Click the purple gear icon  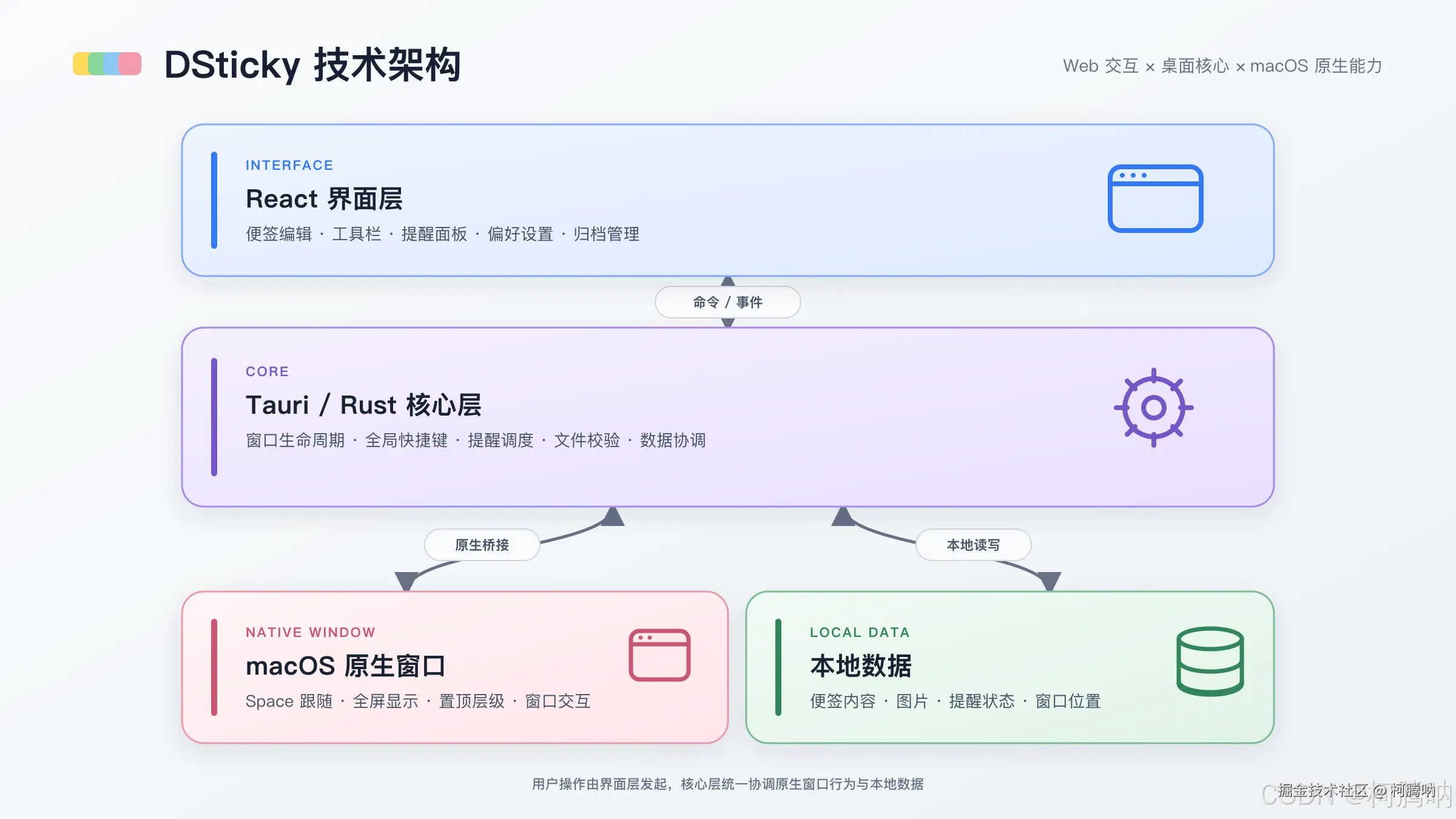1153,407
